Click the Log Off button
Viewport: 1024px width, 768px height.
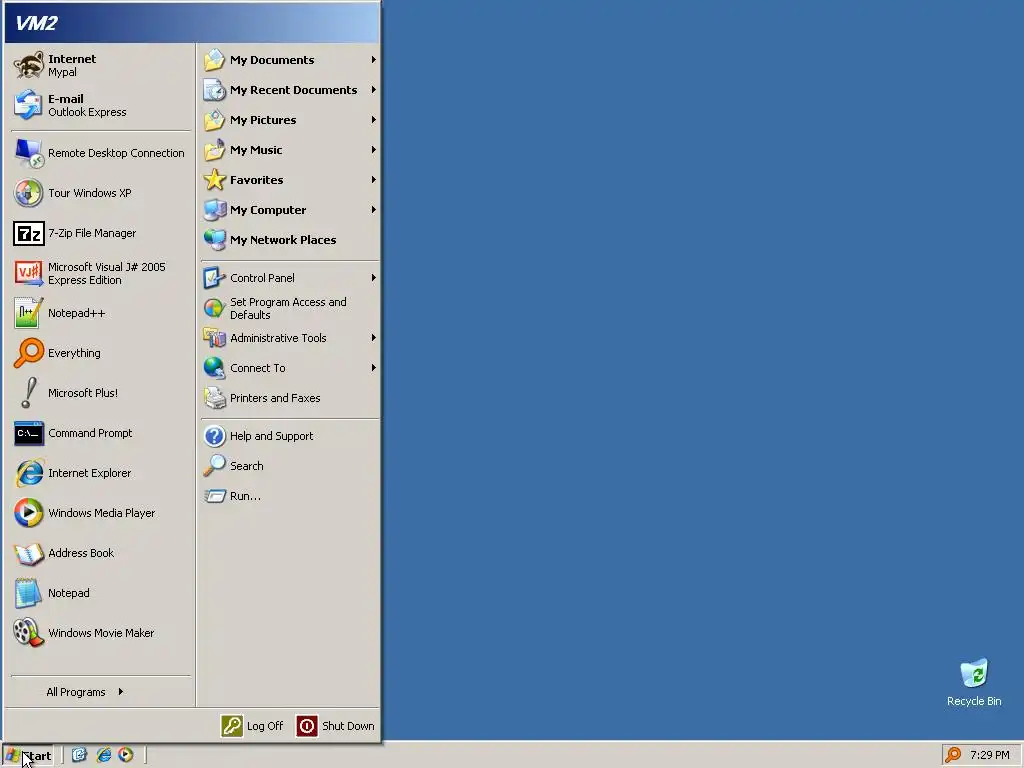click(253, 726)
